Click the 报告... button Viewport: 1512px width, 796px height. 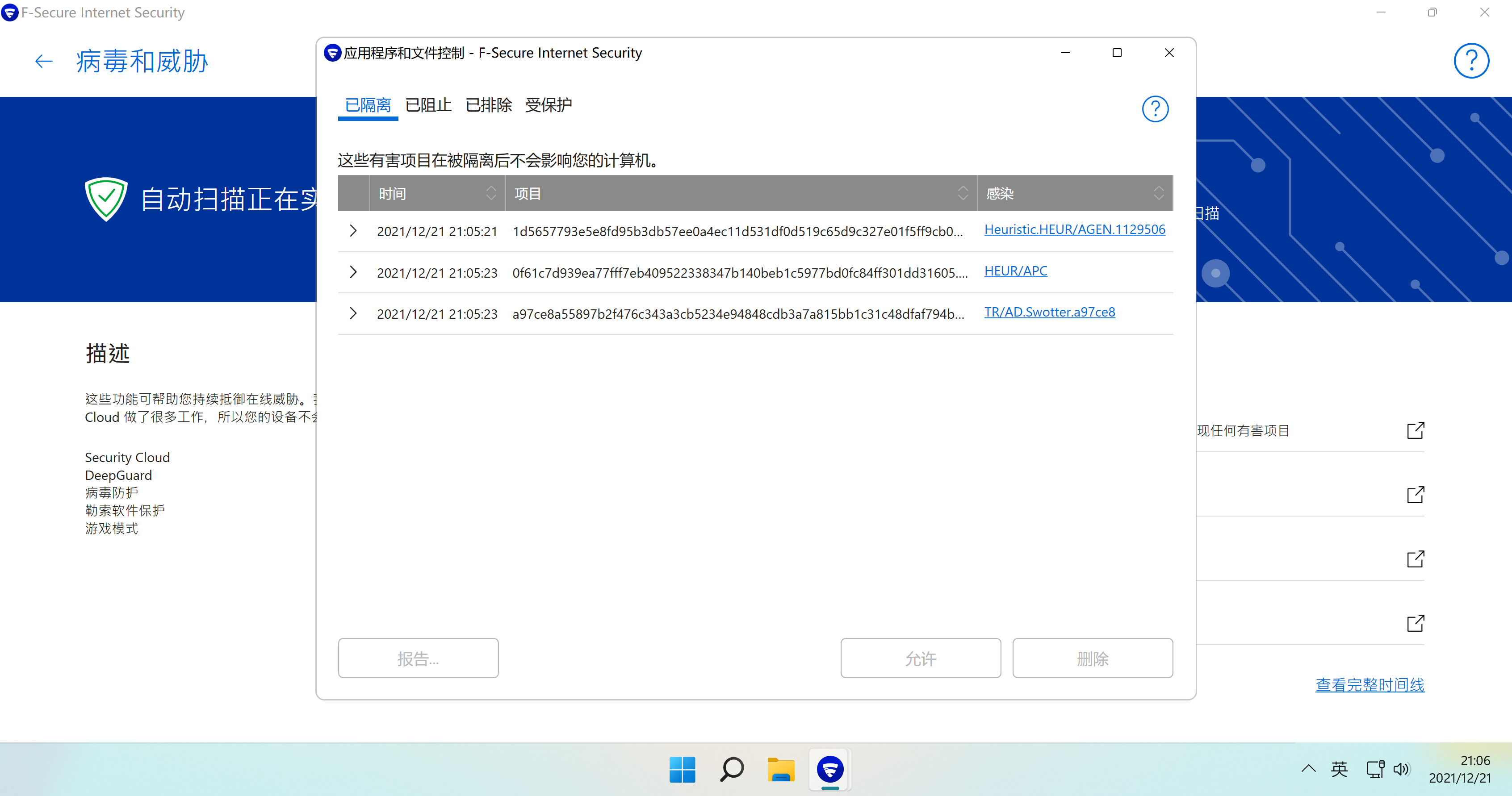[x=418, y=658]
